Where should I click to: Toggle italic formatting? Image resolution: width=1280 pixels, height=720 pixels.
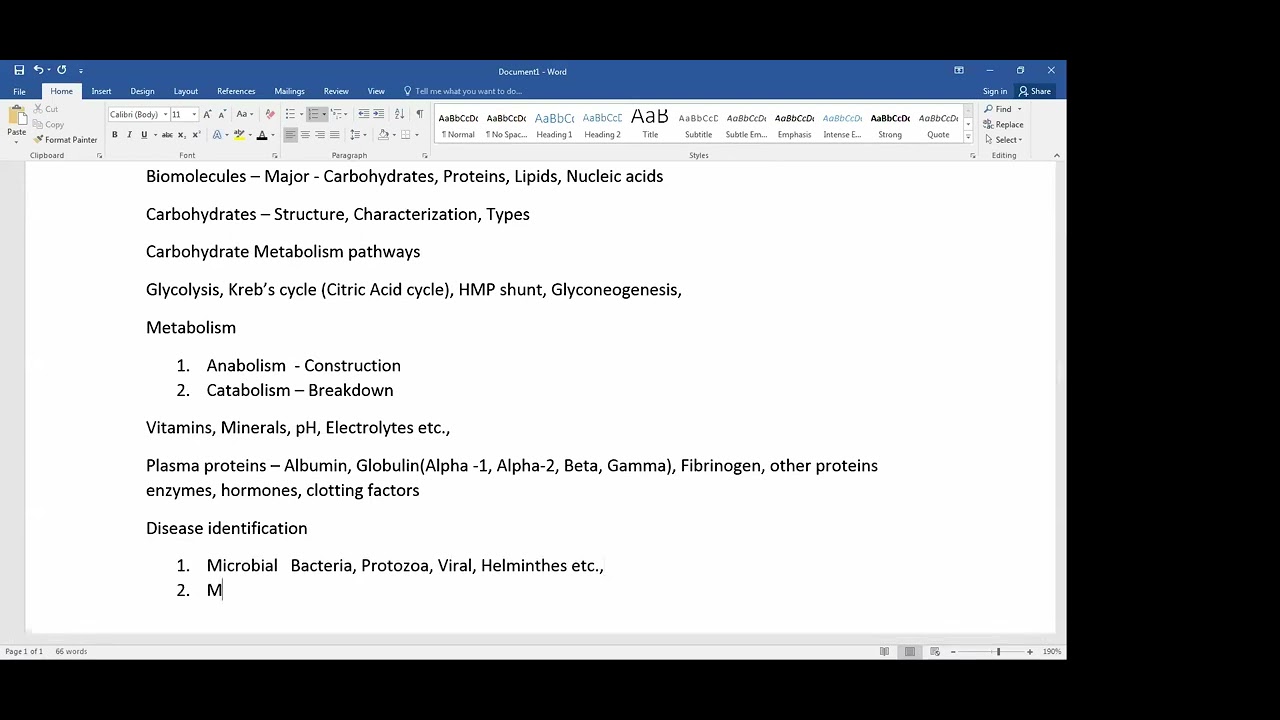[x=129, y=135]
